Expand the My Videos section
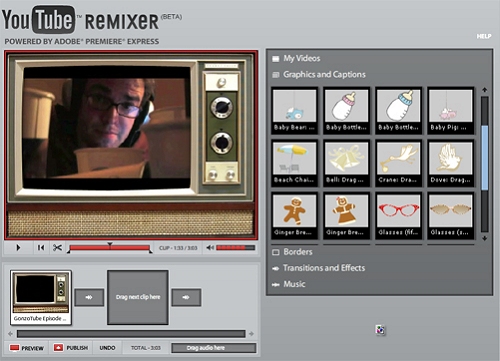The height and width of the screenshot is (361, 500). pos(302,58)
